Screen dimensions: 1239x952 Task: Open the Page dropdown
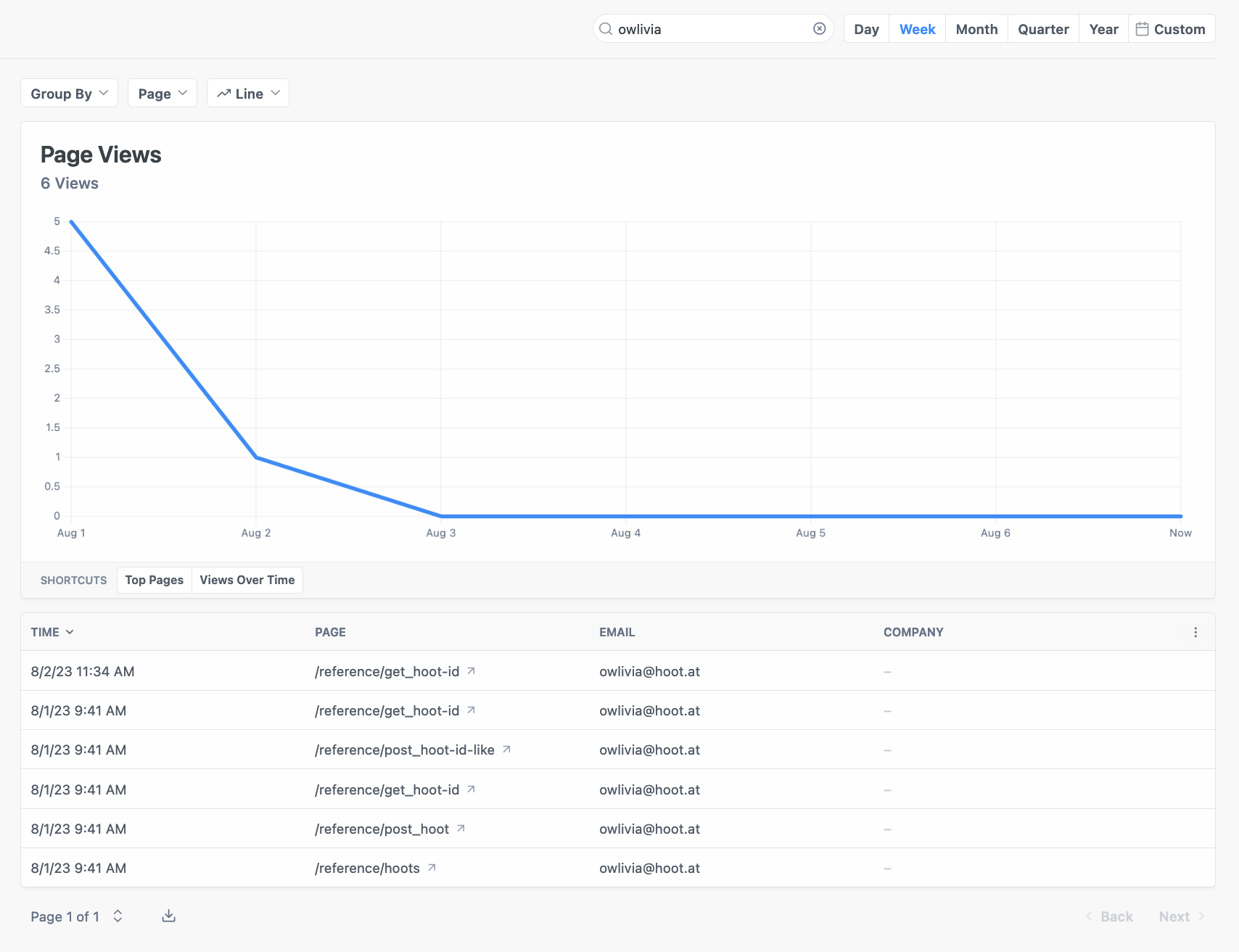pos(161,93)
